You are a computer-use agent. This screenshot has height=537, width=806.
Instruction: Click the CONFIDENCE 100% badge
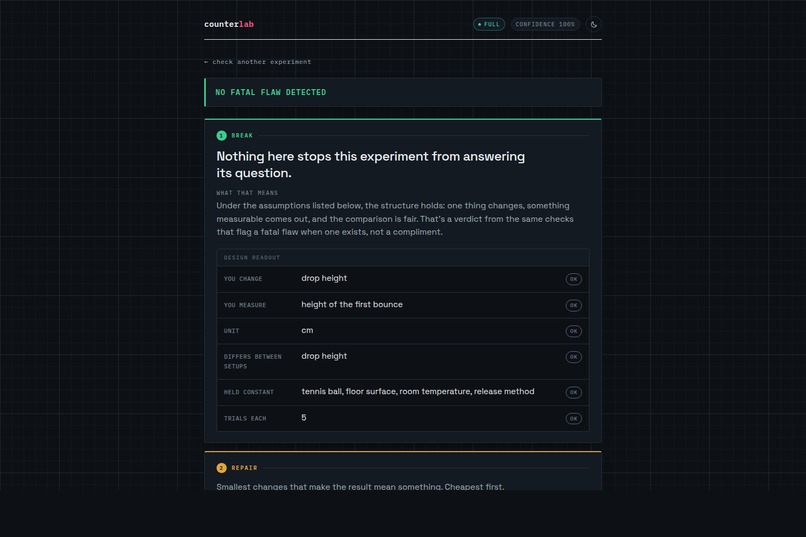click(545, 24)
